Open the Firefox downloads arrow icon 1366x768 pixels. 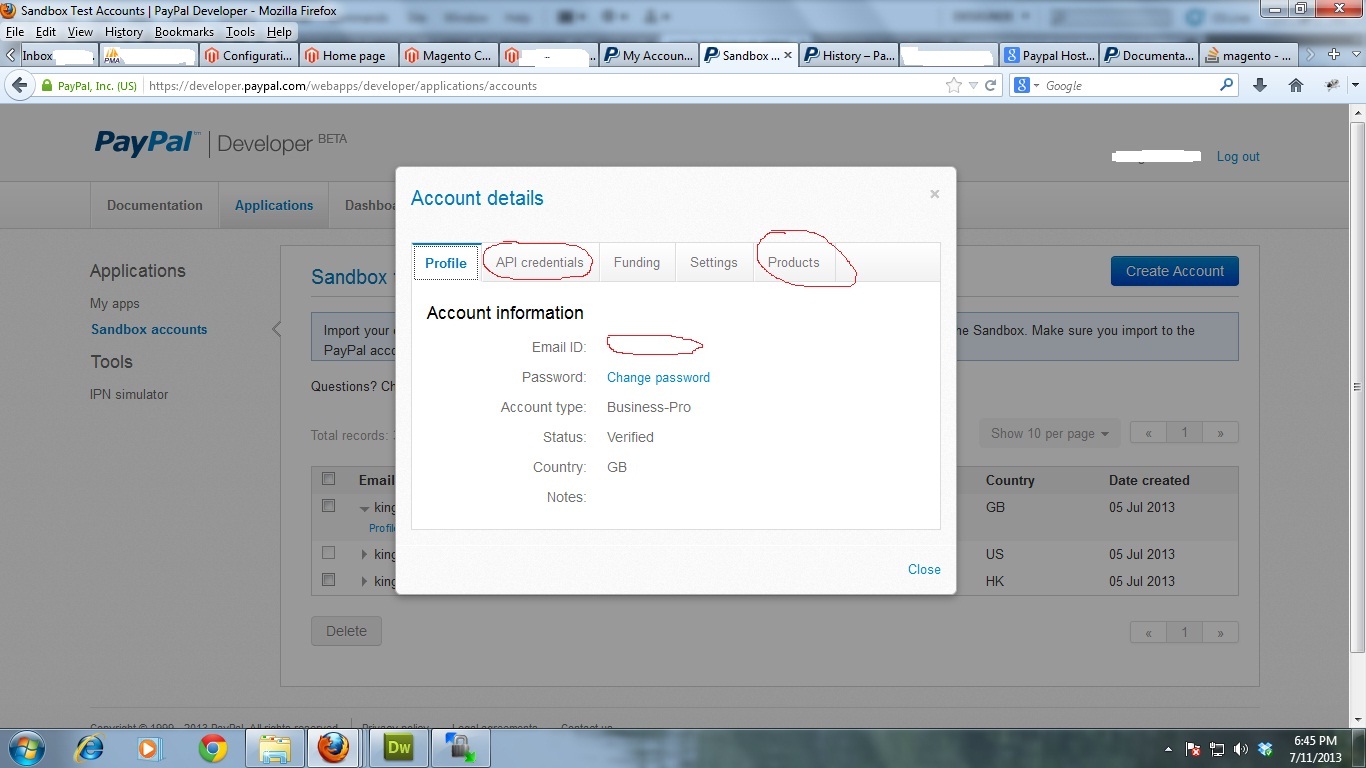[1260, 86]
